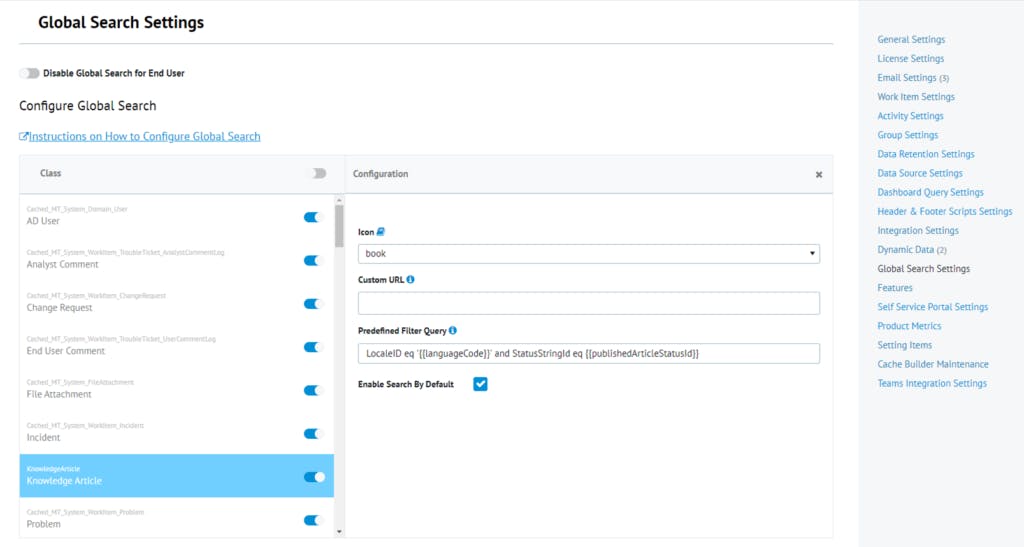
Task: Toggle the AD User class switch
Action: 314,217
